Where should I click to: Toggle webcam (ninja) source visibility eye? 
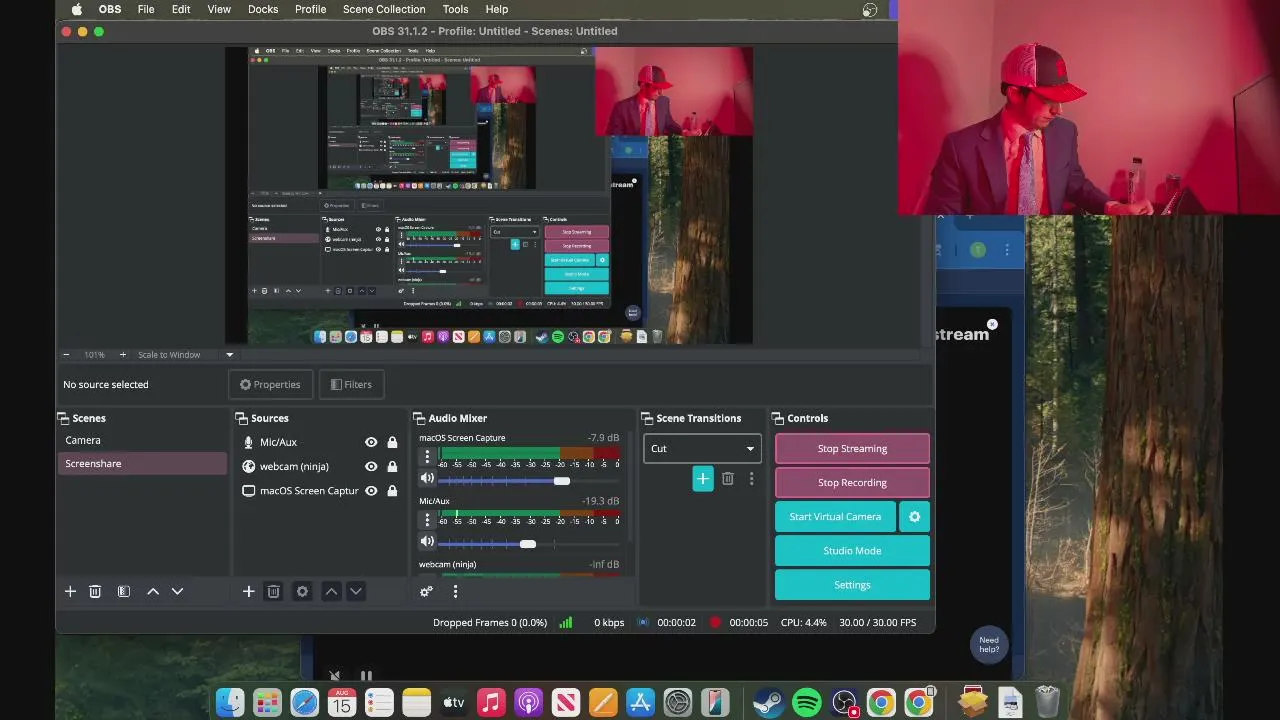pos(371,466)
